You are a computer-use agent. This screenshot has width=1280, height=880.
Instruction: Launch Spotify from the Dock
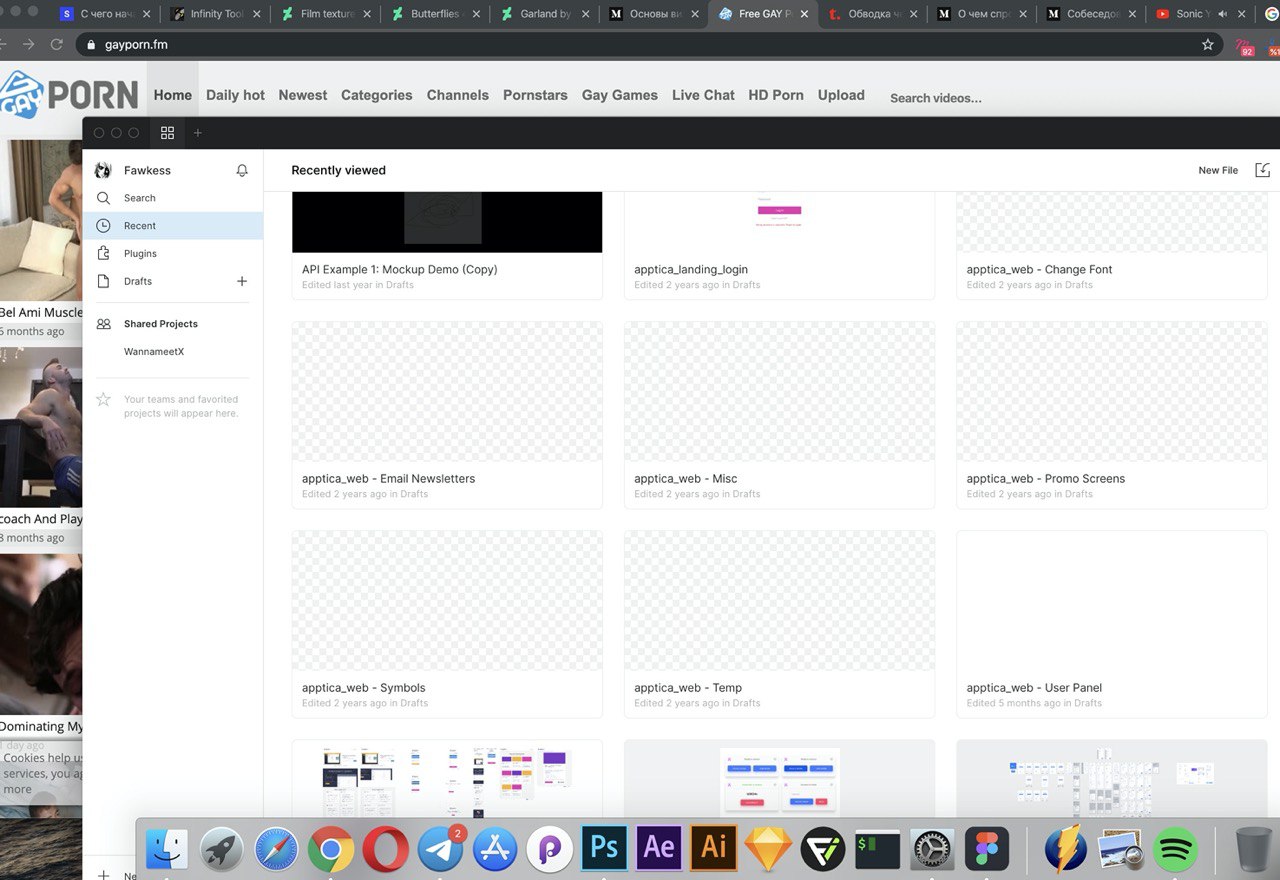(1175, 849)
